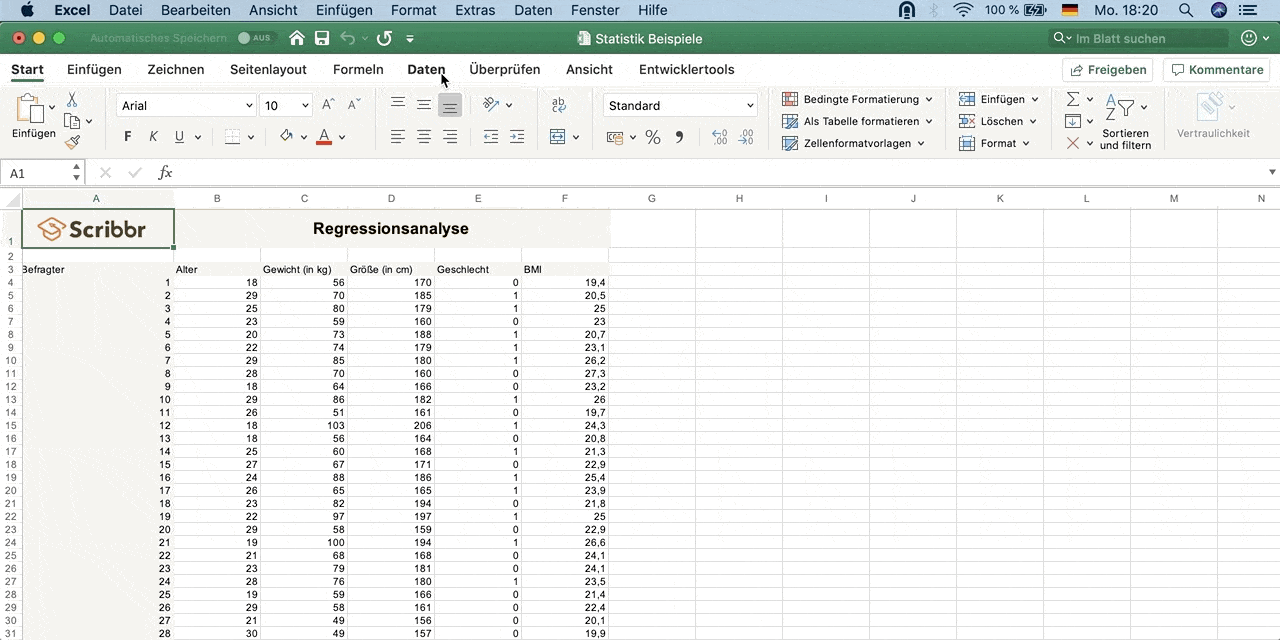Screen dimensions: 1280x640
Task: Expand Als Tabelle formatieren options
Action: click(857, 121)
